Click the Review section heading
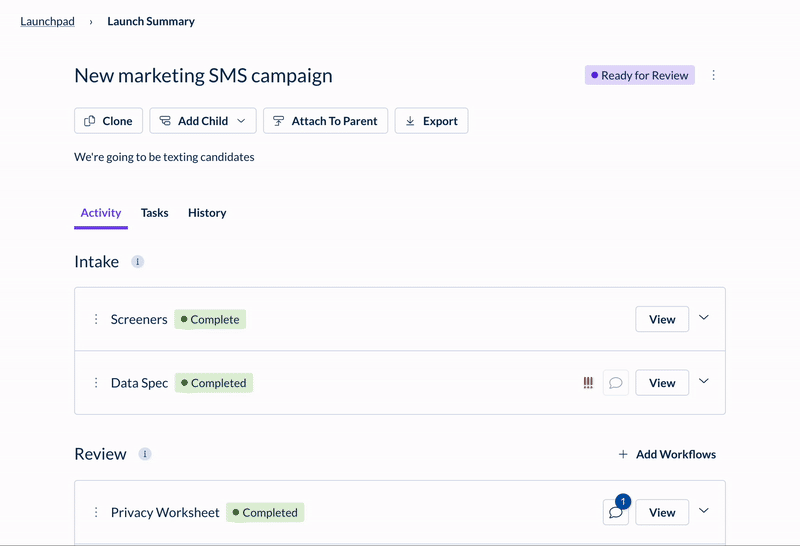 (x=101, y=454)
